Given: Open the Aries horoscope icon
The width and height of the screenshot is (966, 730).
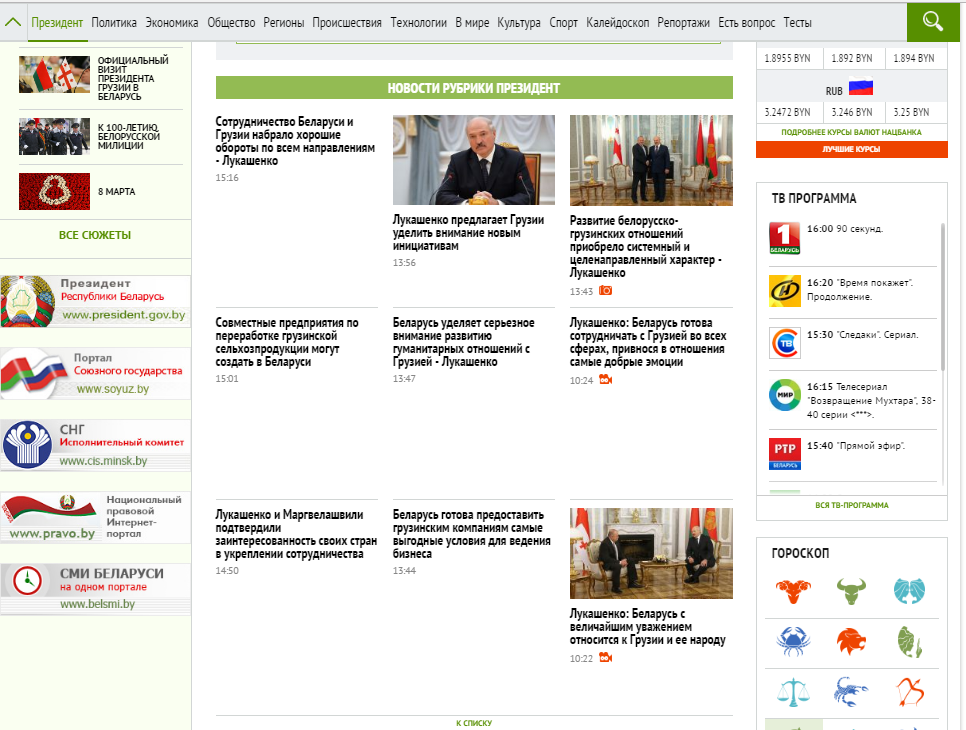Looking at the screenshot, I should pyautogui.click(x=793, y=591).
